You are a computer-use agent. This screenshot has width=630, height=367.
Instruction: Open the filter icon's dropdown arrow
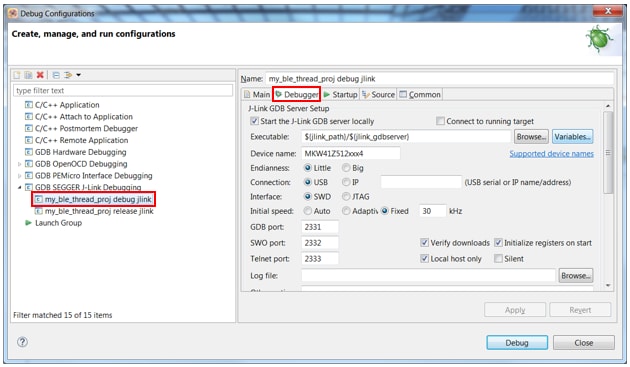[78, 75]
